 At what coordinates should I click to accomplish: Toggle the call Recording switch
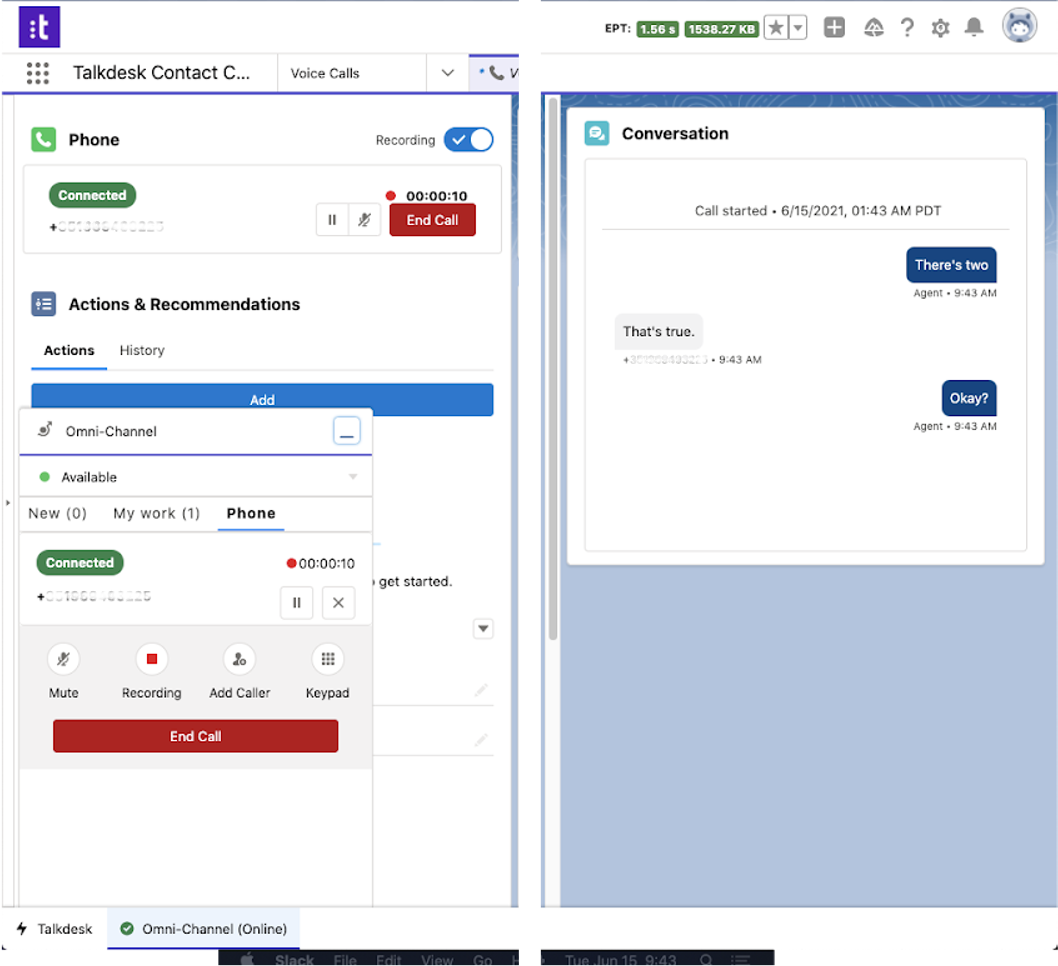[x=468, y=140]
